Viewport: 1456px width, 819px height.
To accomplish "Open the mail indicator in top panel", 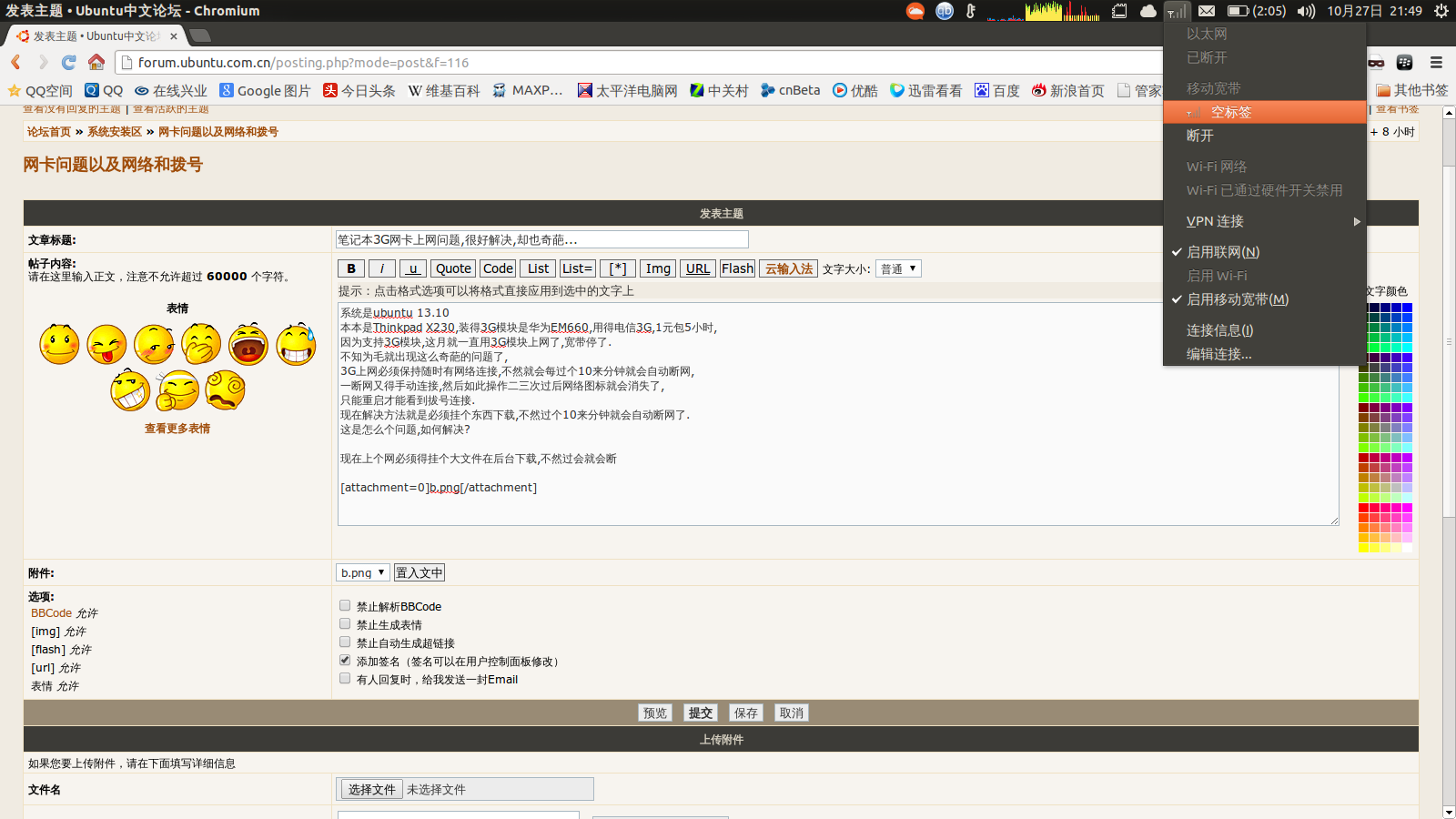I will click(x=1207, y=11).
